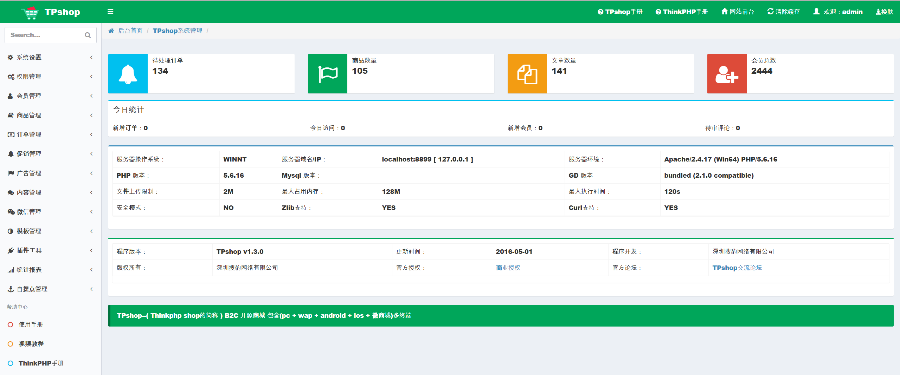Click the 105 count beside the flag
The height and width of the screenshot is (375, 900).
tap(360, 71)
